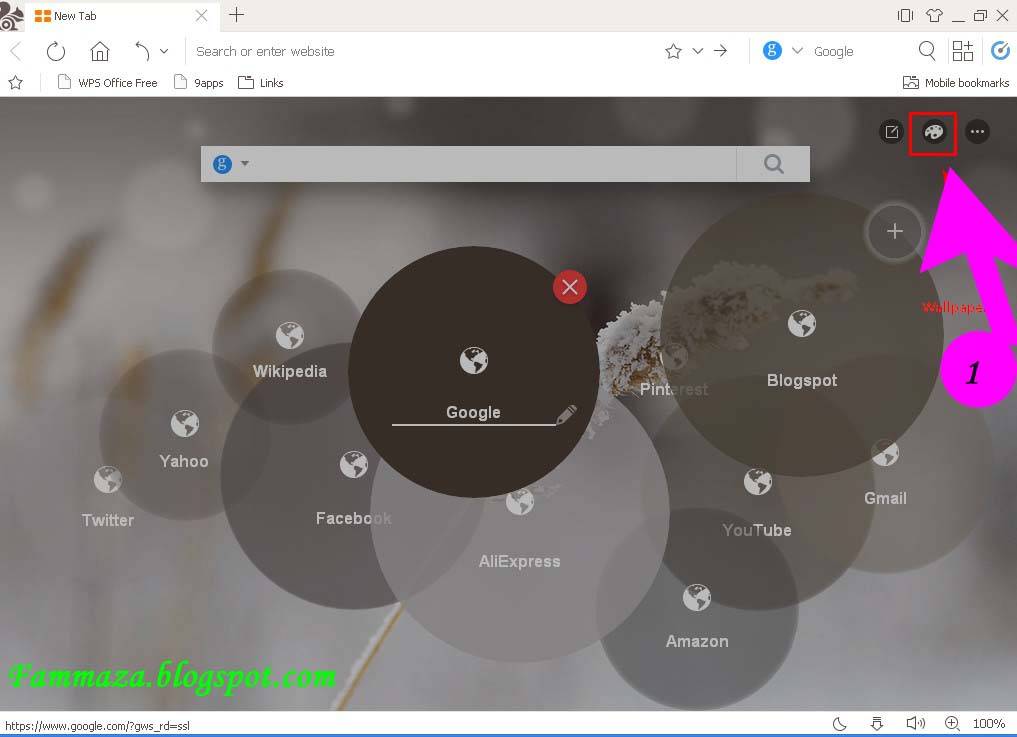Edit the Google dial name with pencil icon

pyautogui.click(x=566, y=415)
